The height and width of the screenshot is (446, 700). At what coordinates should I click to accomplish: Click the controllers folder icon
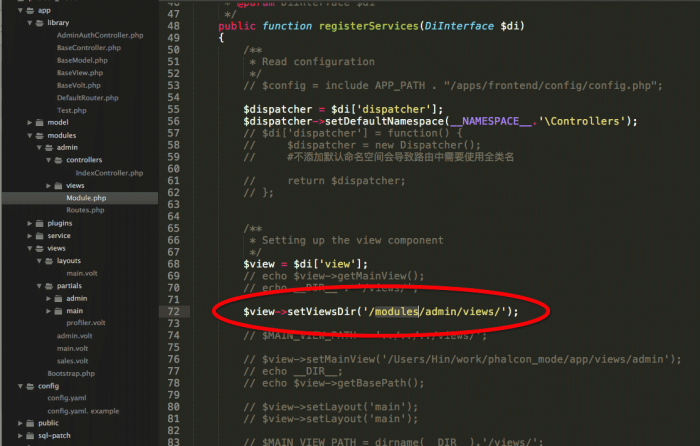58,160
